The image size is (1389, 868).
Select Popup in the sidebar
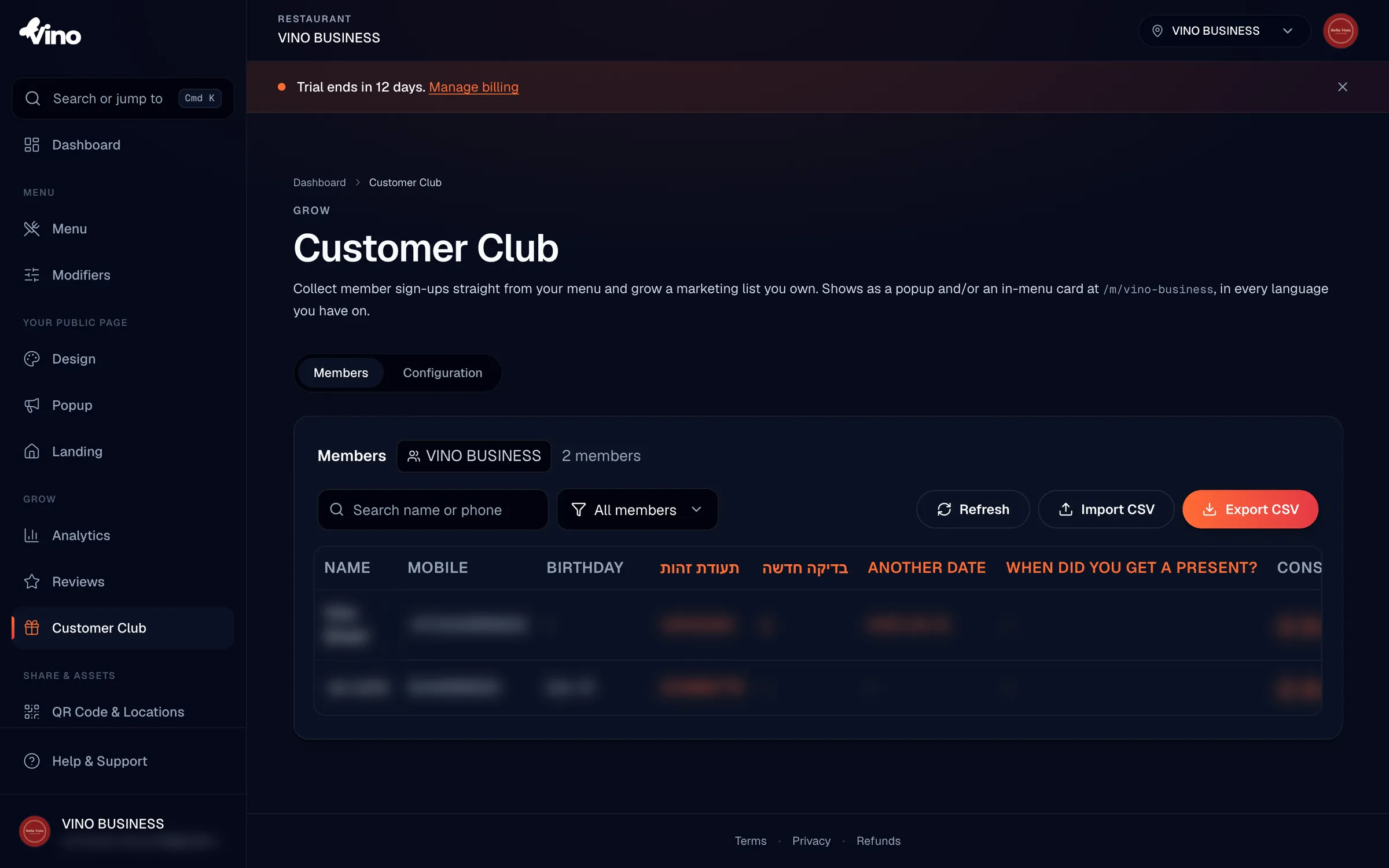click(123, 405)
